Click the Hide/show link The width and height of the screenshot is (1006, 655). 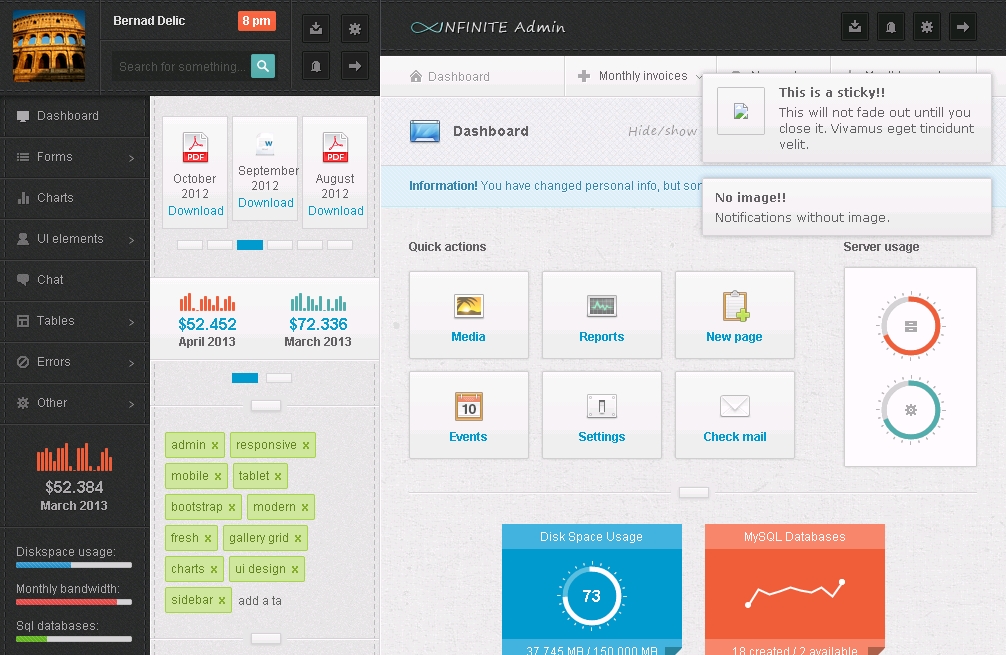coord(661,131)
